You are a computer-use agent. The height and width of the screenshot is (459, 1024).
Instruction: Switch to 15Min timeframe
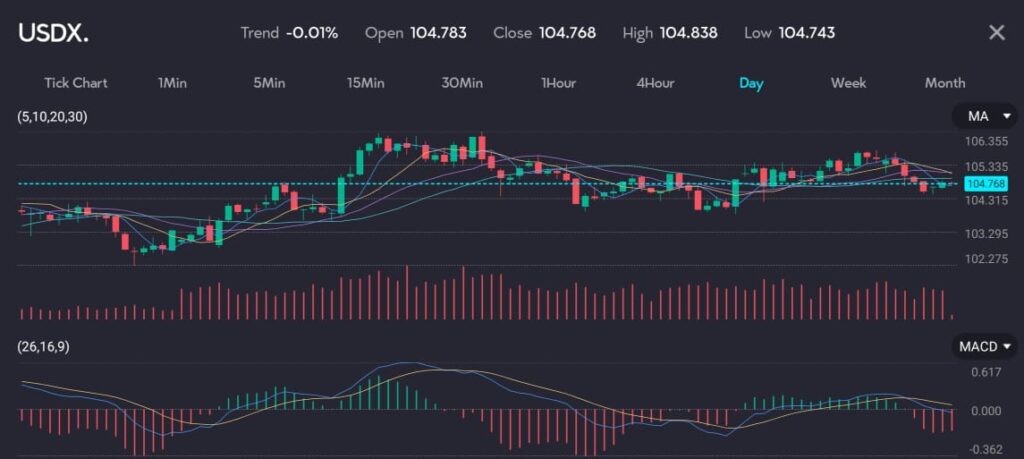(365, 83)
